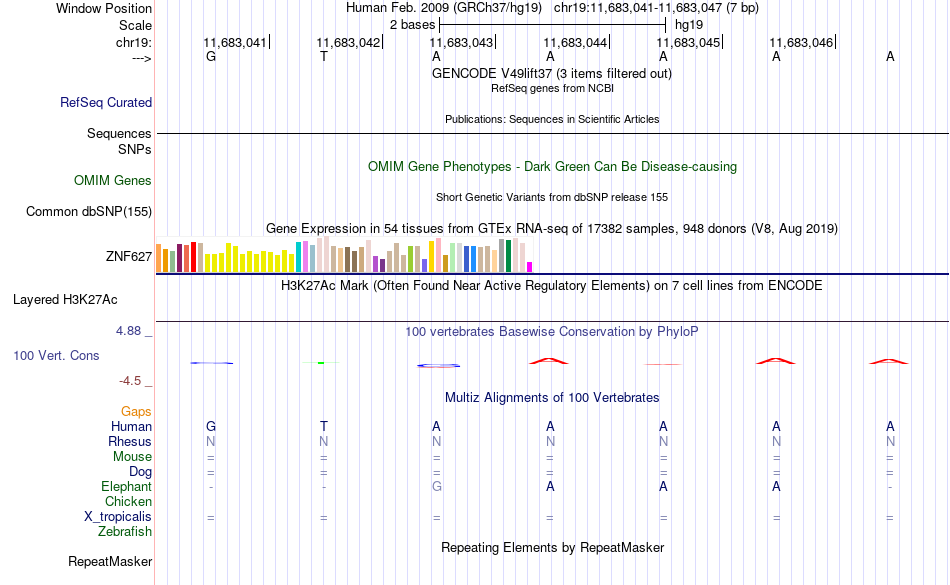Viewport: 950px width, 585px height.
Task: Click the Scale label
Action: tap(135, 25)
